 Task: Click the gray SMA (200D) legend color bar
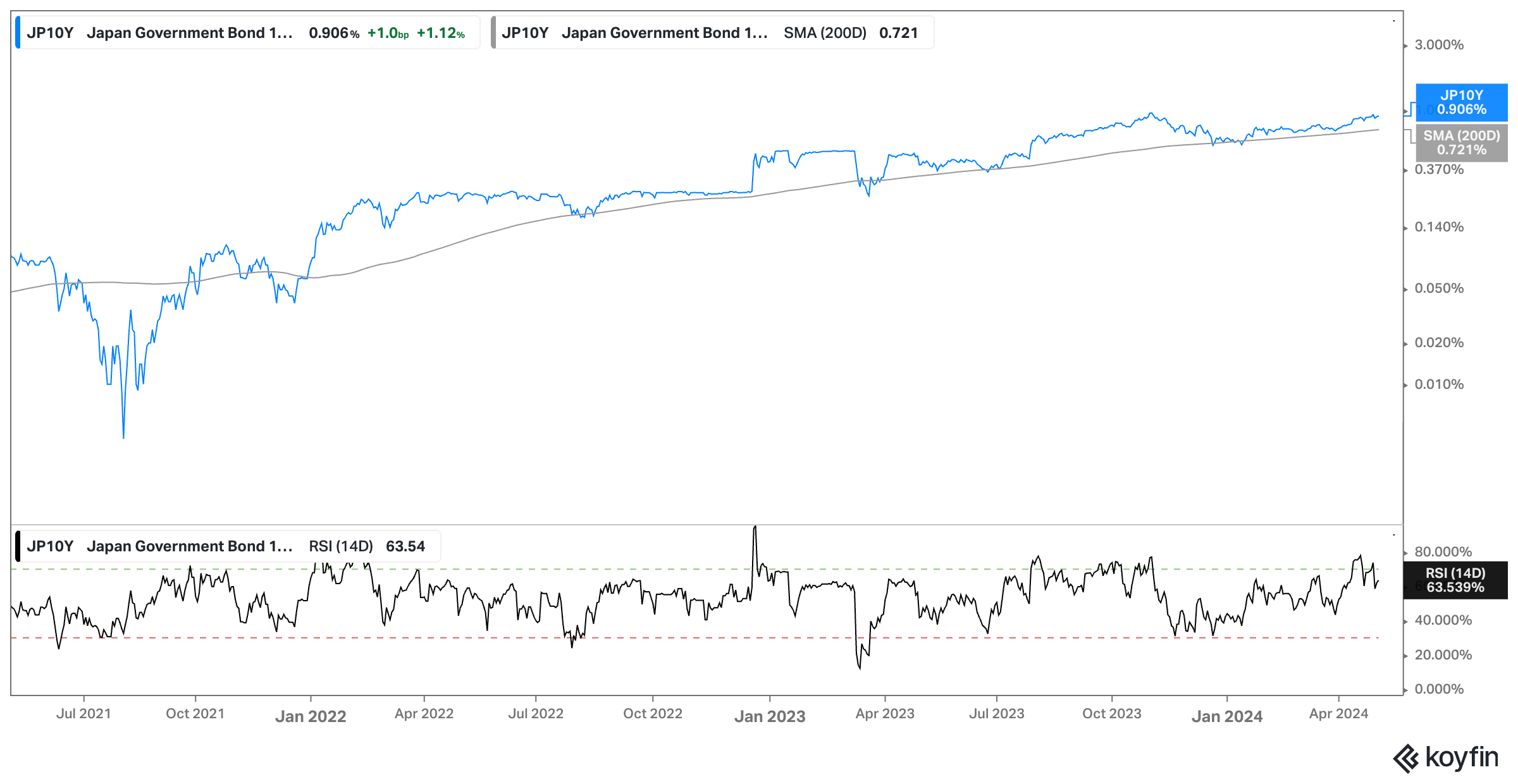click(493, 33)
